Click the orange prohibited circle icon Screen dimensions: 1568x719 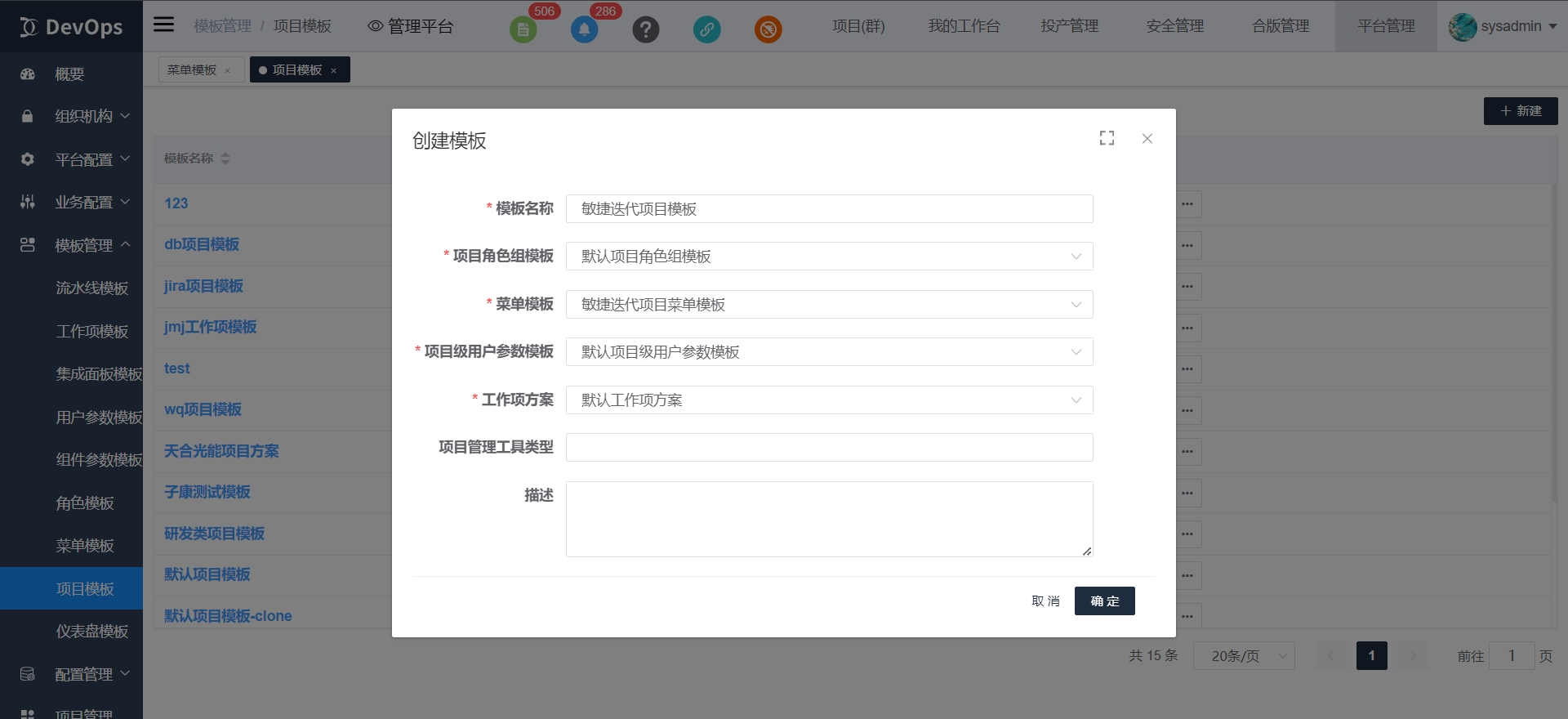(x=768, y=30)
